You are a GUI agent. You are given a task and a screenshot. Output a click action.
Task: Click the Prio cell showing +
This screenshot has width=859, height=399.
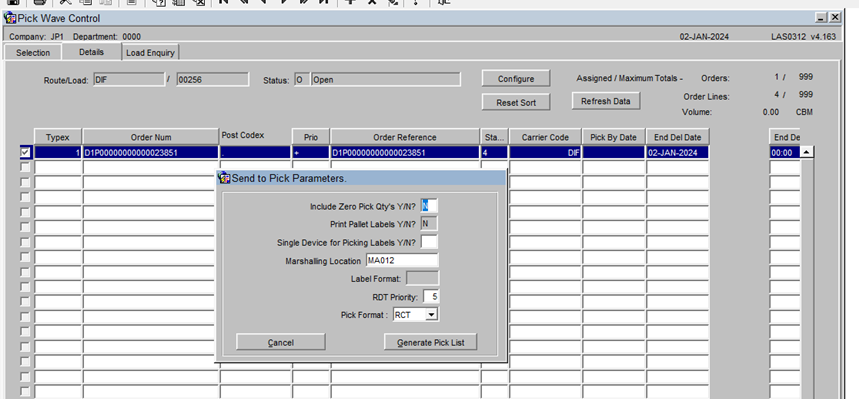(311, 153)
